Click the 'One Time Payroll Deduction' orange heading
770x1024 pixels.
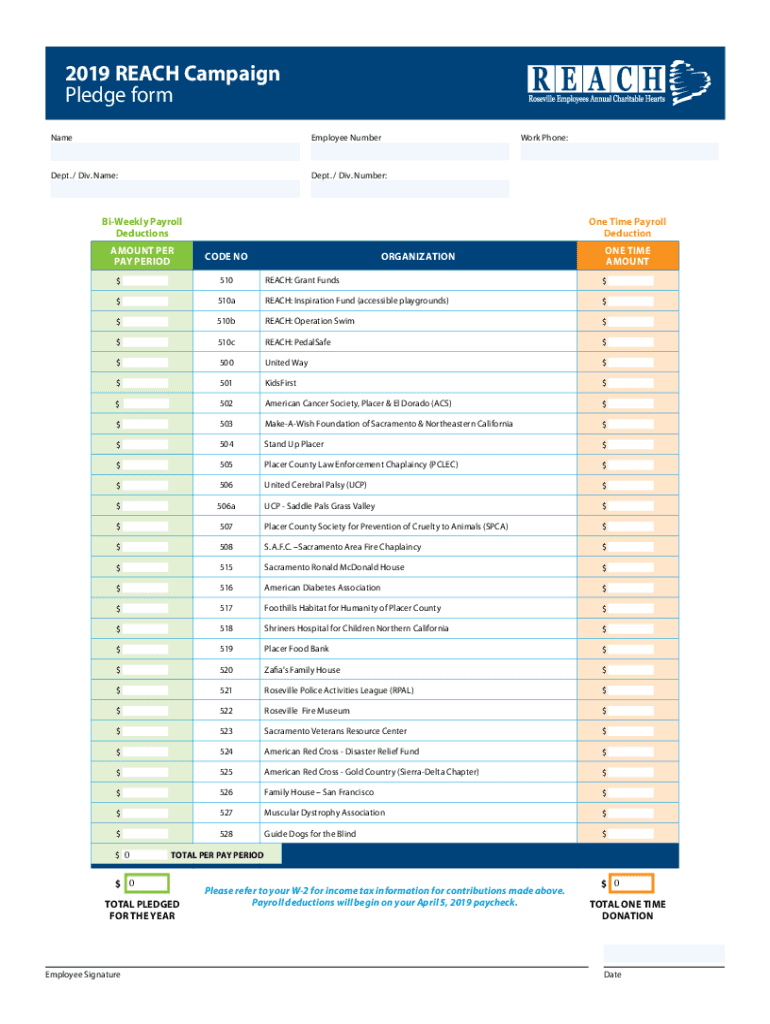click(x=628, y=227)
